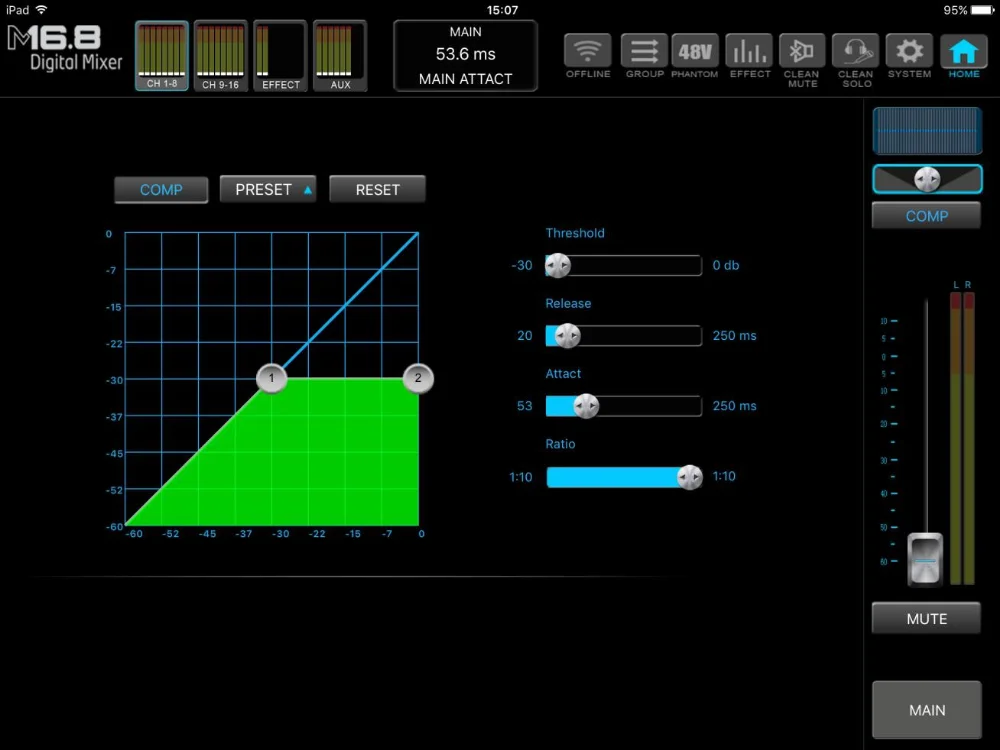Select the CH 1-8 meter bank

pos(162,56)
